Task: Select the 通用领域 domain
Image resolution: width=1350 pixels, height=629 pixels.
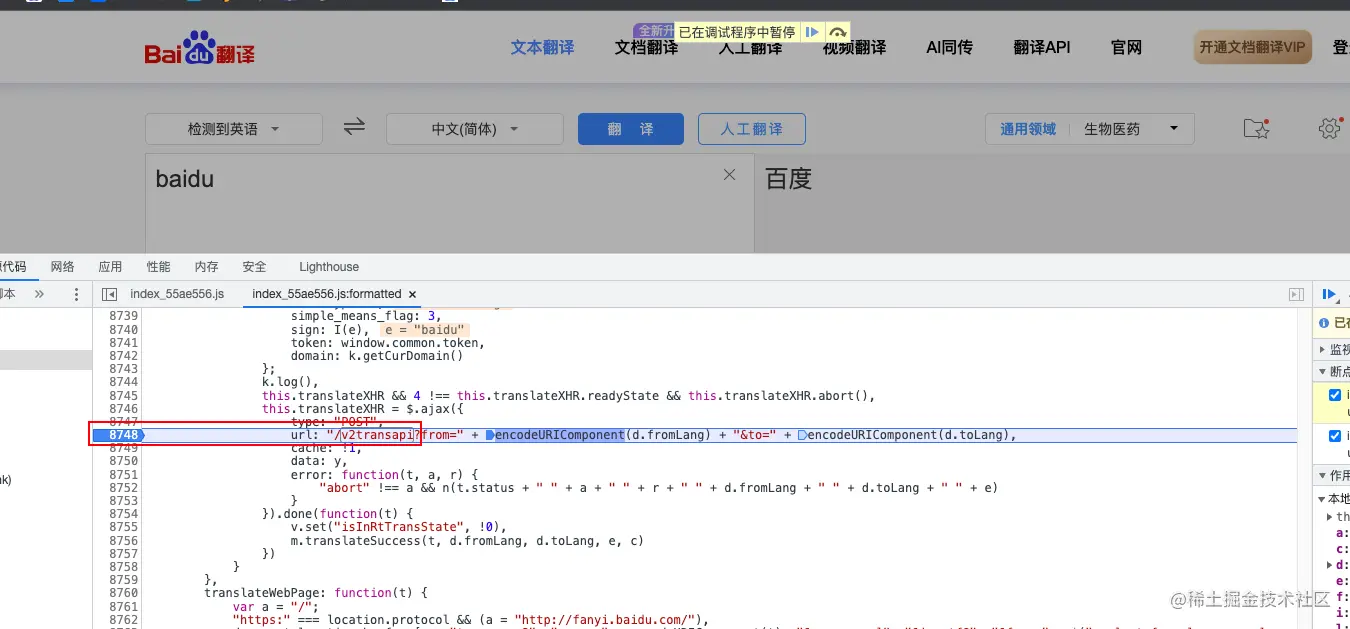Action: 1028,129
